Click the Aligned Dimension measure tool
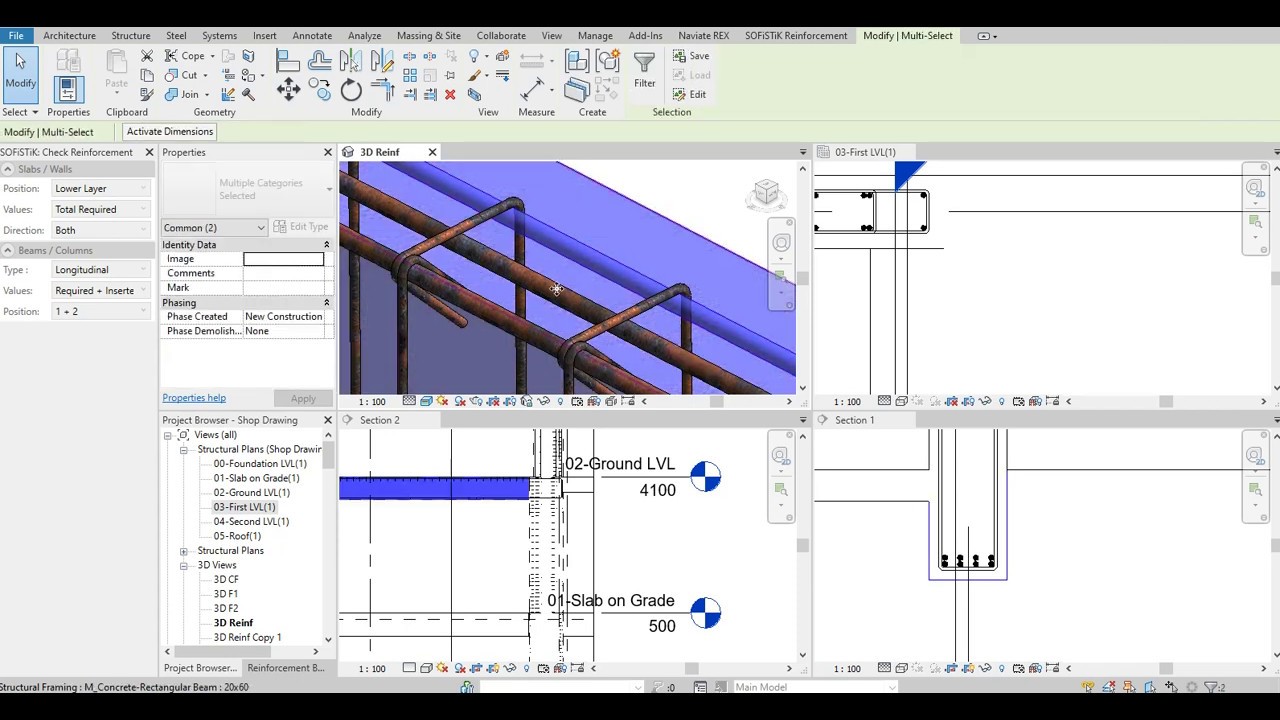The width and height of the screenshot is (1280, 720). [x=532, y=89]
